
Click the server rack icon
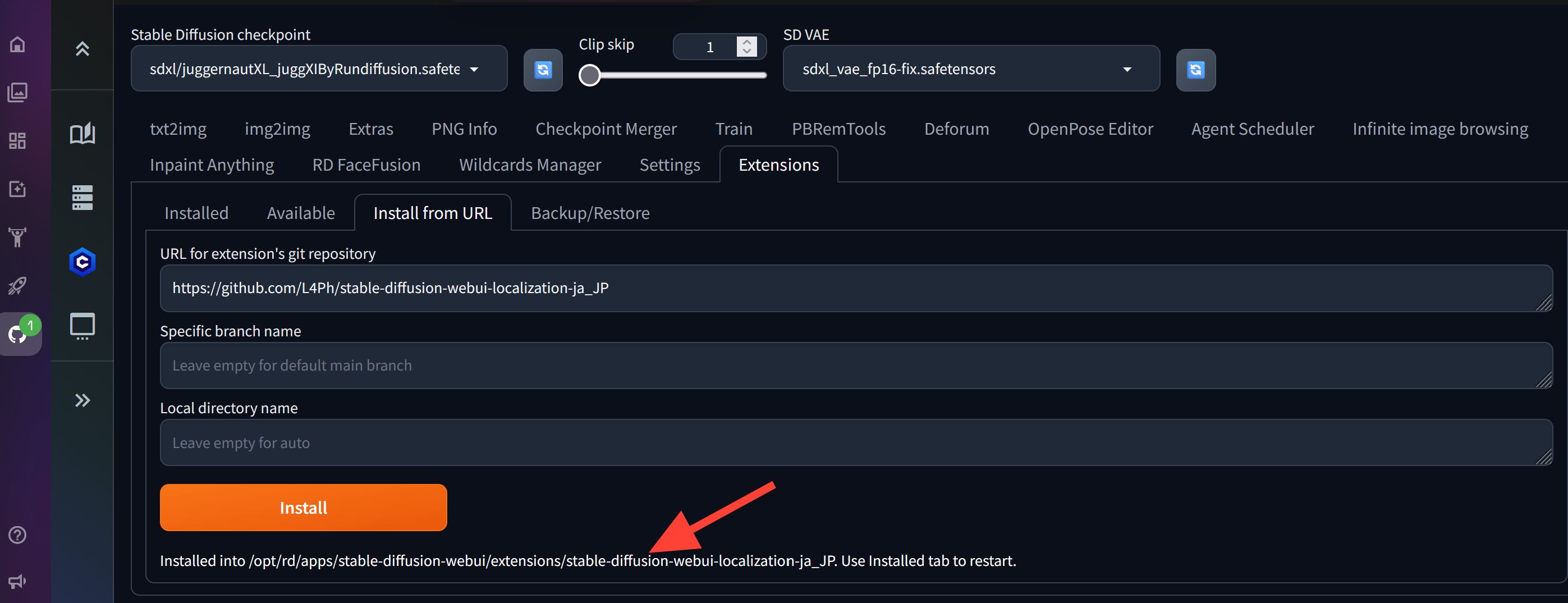[82, 197]
